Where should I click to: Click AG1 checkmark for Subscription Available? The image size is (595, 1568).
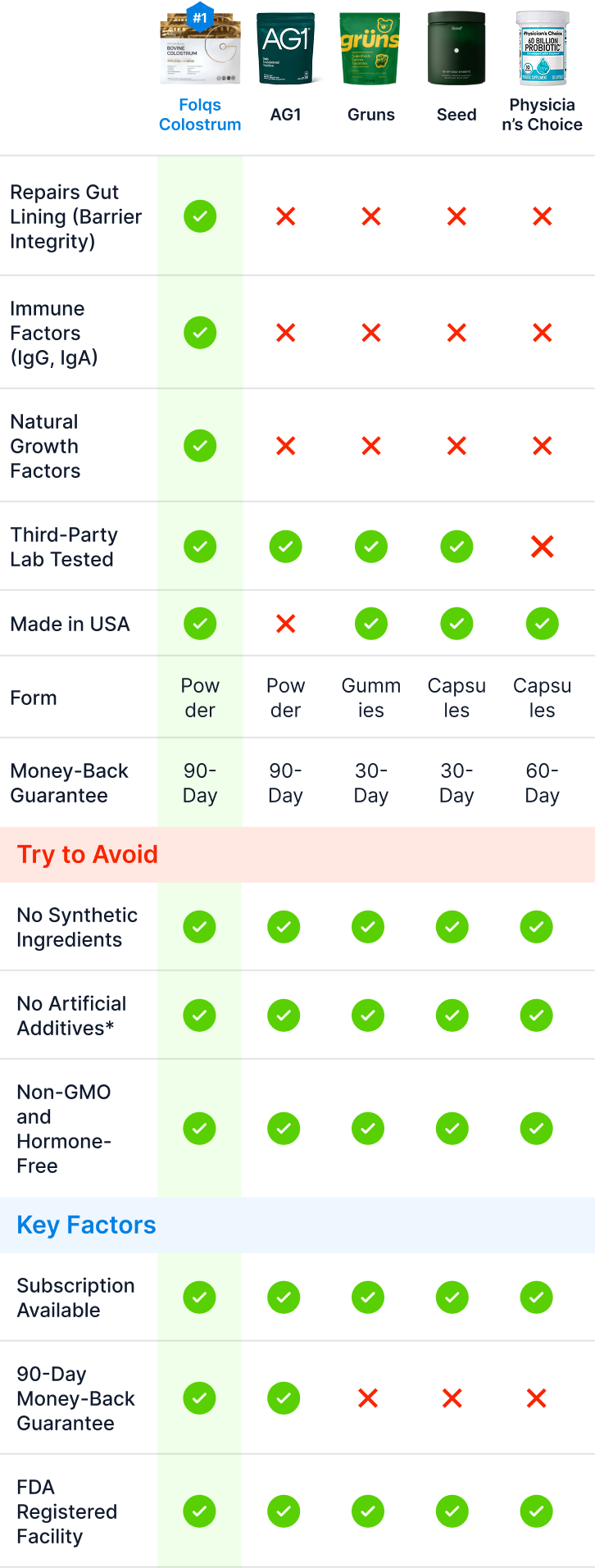[284, 1298]
